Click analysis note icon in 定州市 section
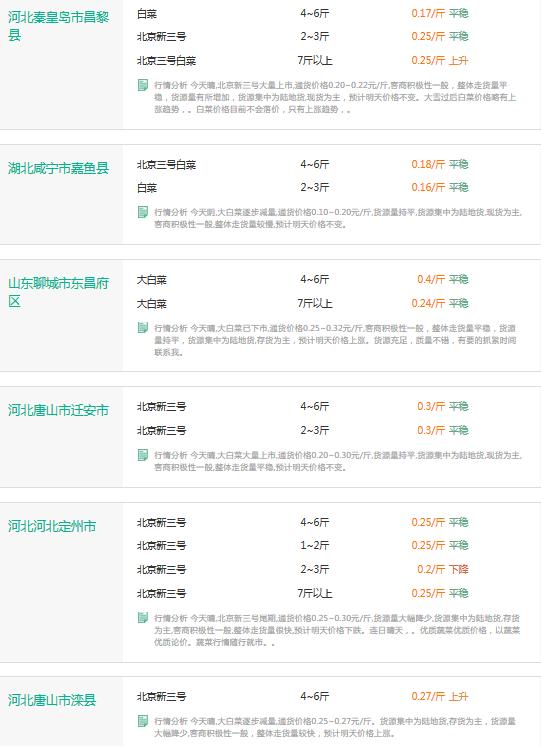Screen dimensions: 541x746 click(143, 618)
